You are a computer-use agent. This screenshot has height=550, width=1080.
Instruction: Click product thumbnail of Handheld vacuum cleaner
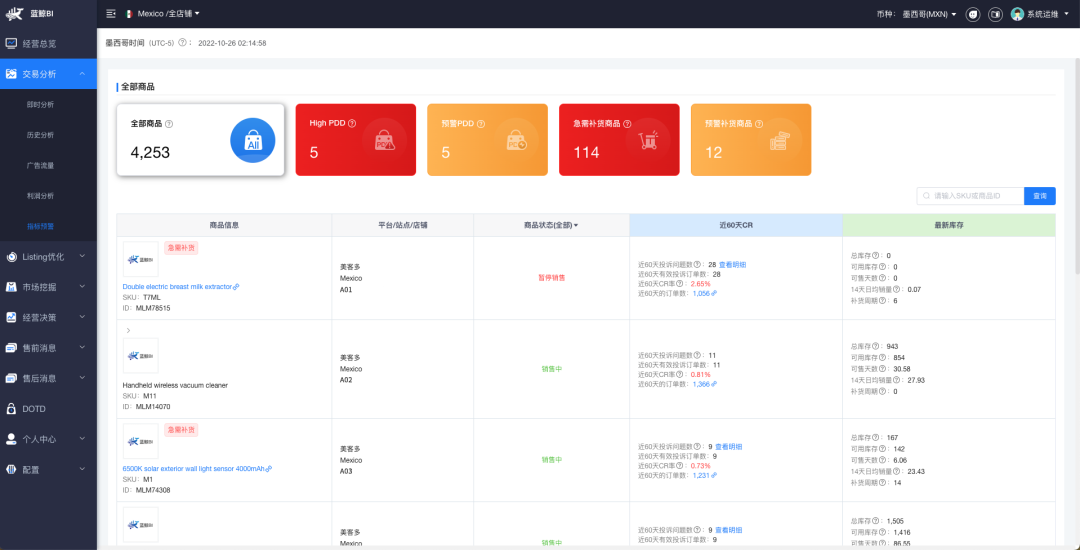coord(141,356)
